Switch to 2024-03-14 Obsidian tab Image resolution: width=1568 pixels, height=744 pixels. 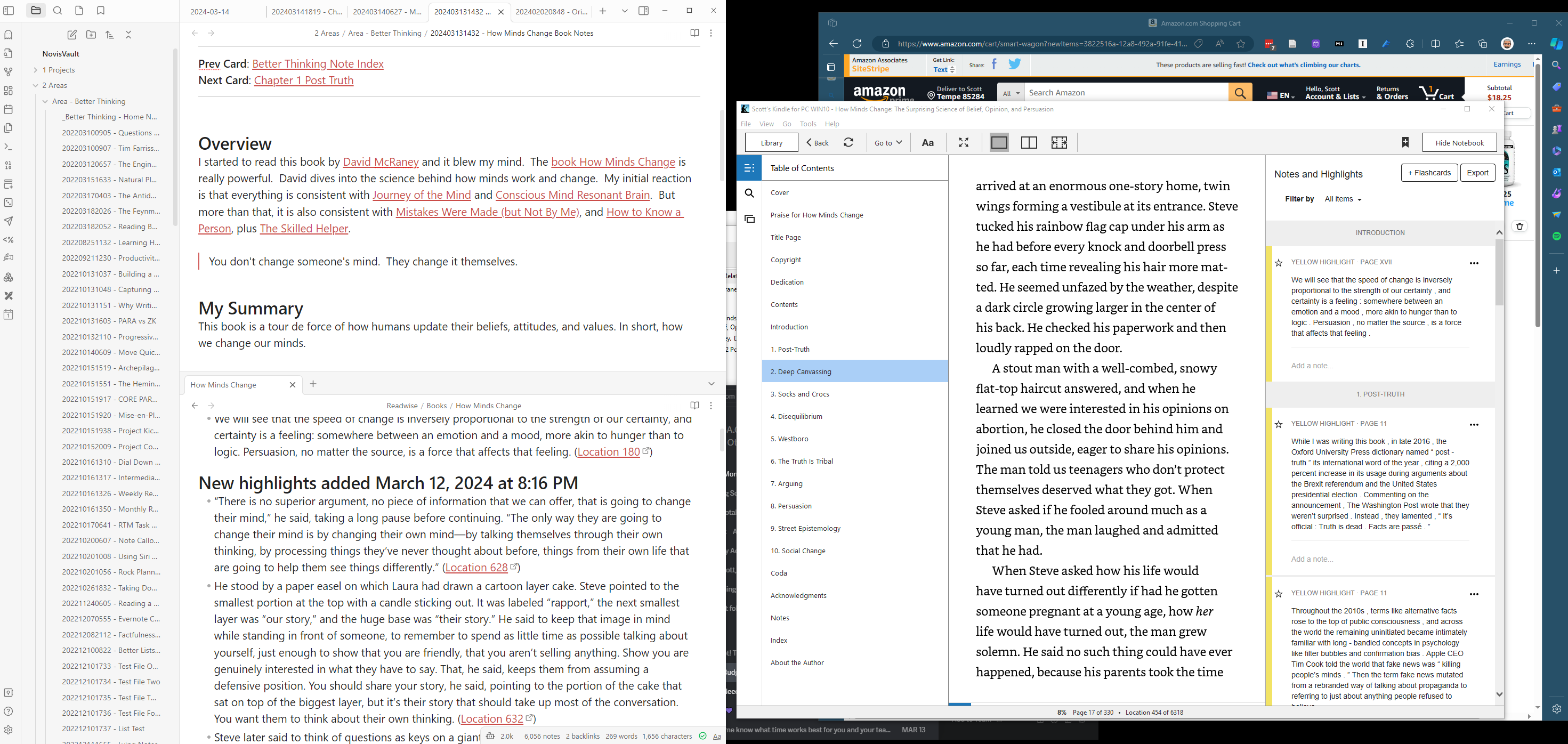coord(210,12)
